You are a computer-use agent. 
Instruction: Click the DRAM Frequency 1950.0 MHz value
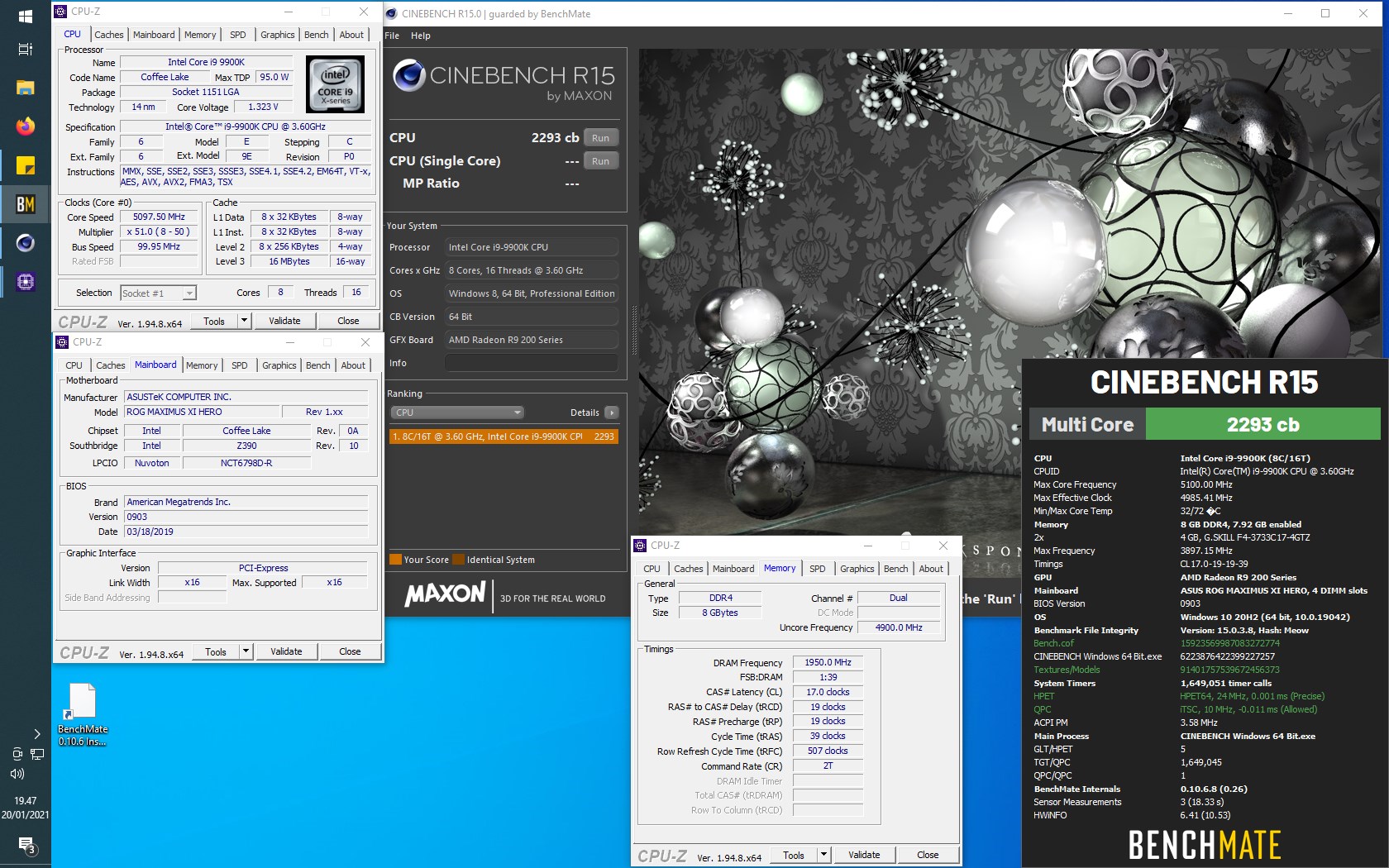click(828, 662)
